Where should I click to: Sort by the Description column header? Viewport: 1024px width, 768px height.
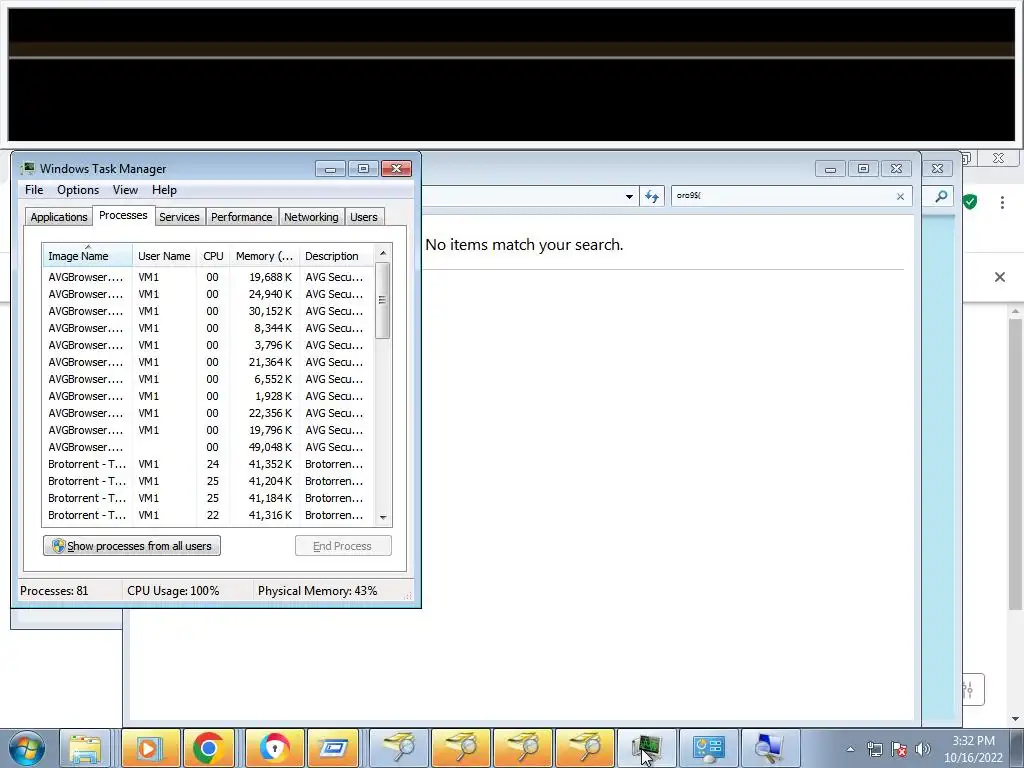tap(336, 256)
